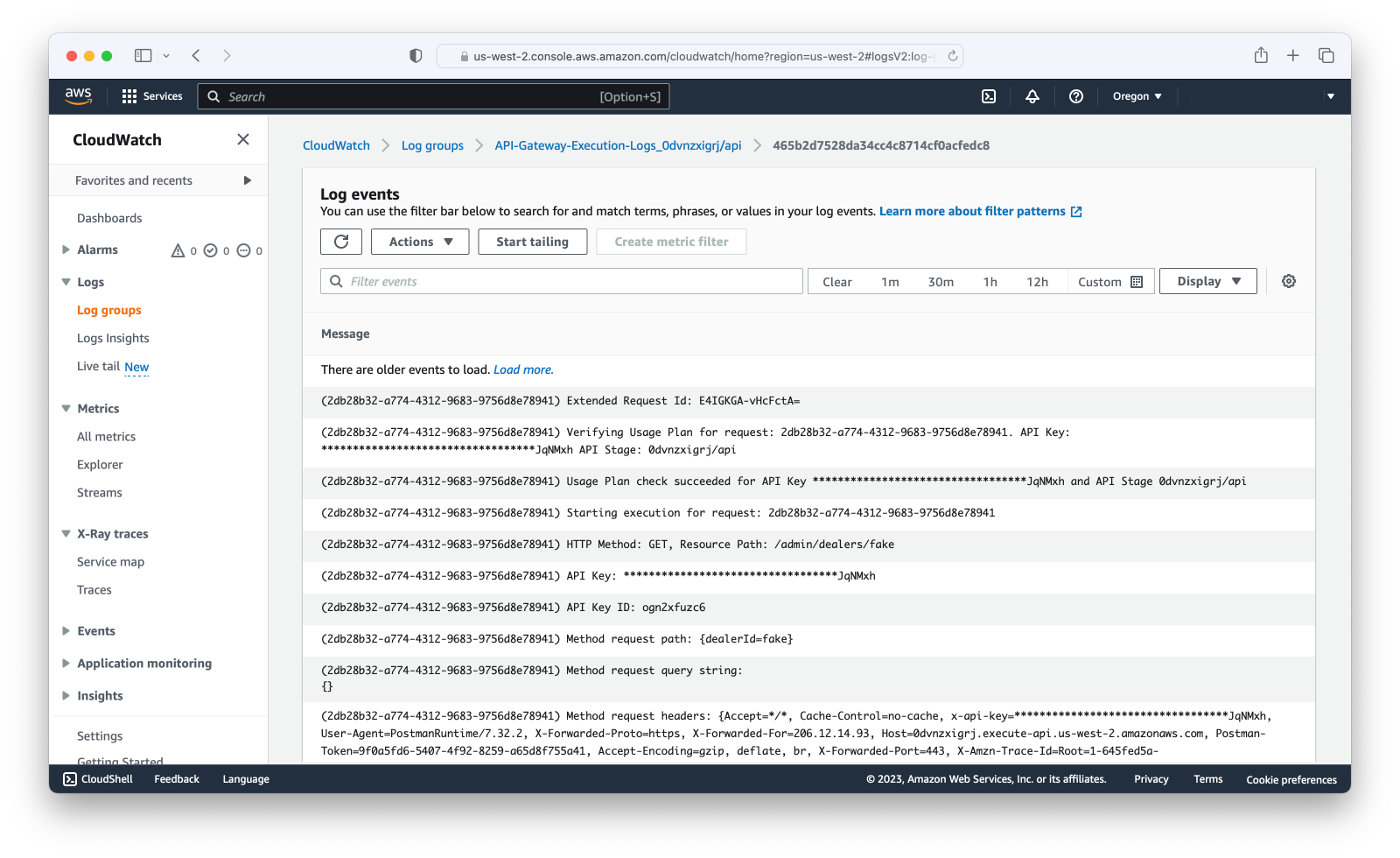
Task: Load more older log events
Action: (x=523, y=369)
